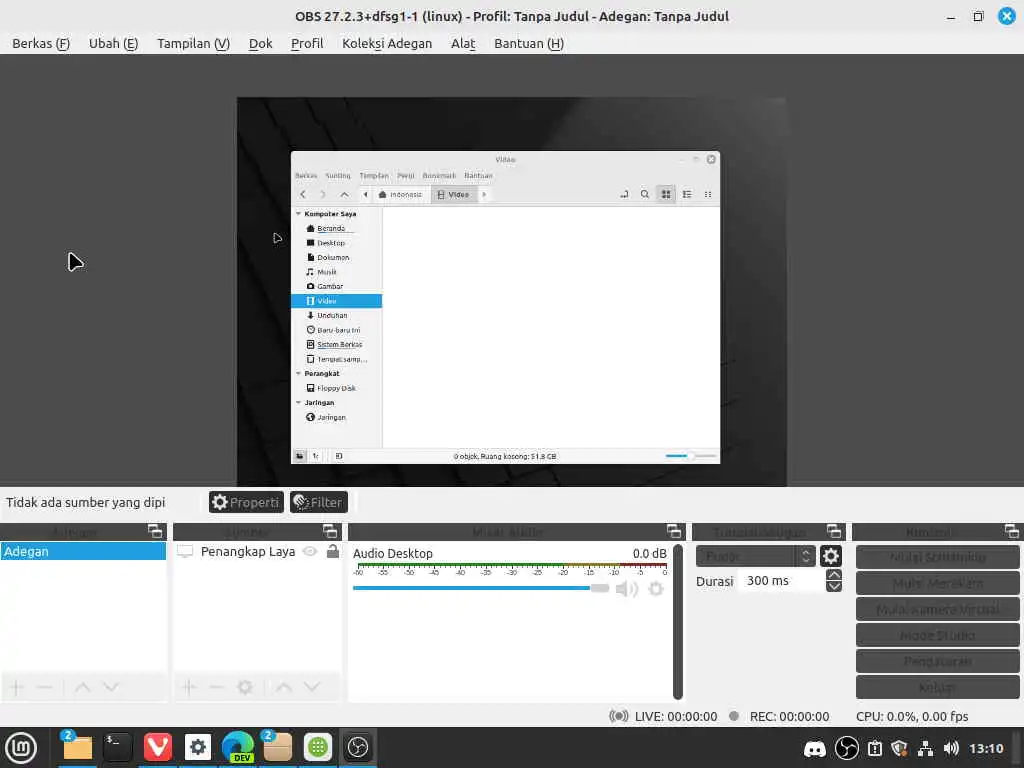Click the REC: 00:00:00 status text
The image size is (1024, 768).
789,716
